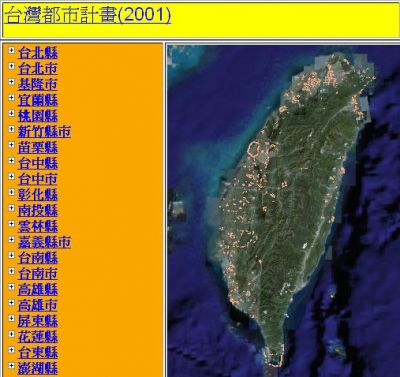The image size is (400, 377).
Task: Expand the 台中縣 plus icon
Action: pyautogui.click(x=12, y=160)
